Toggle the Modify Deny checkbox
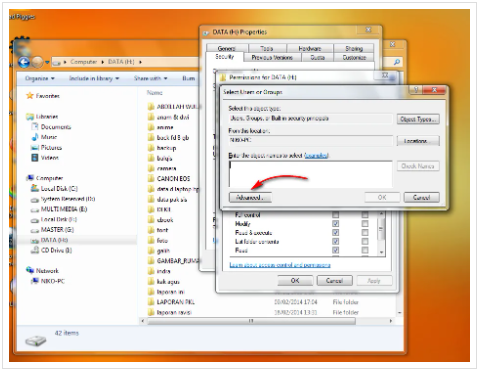This screenshot has height=372, width=481. (365, 223)
